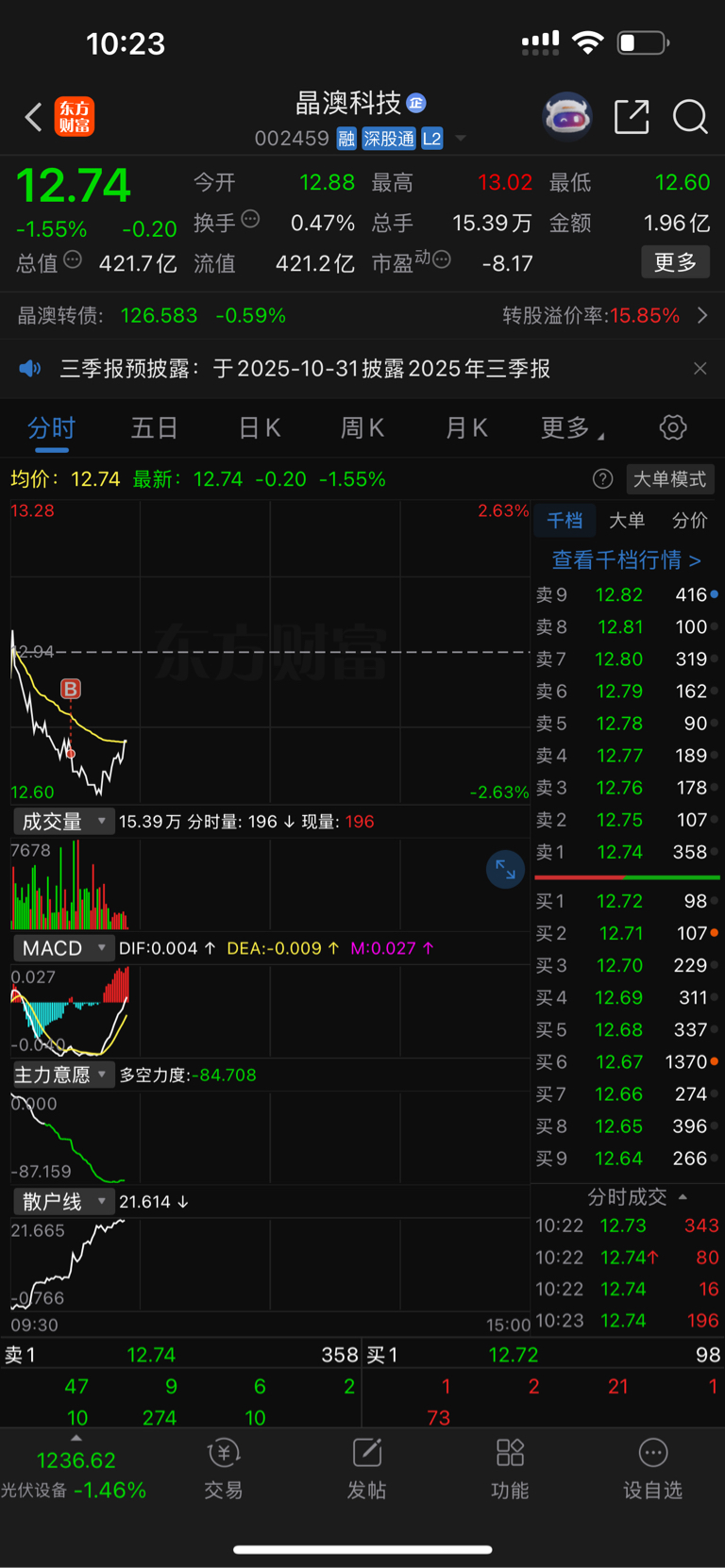This screenshot has height=1568, width=725.
Task: Tap the 10:23 12.74 trade row
Action: [x=627, y=1321]
